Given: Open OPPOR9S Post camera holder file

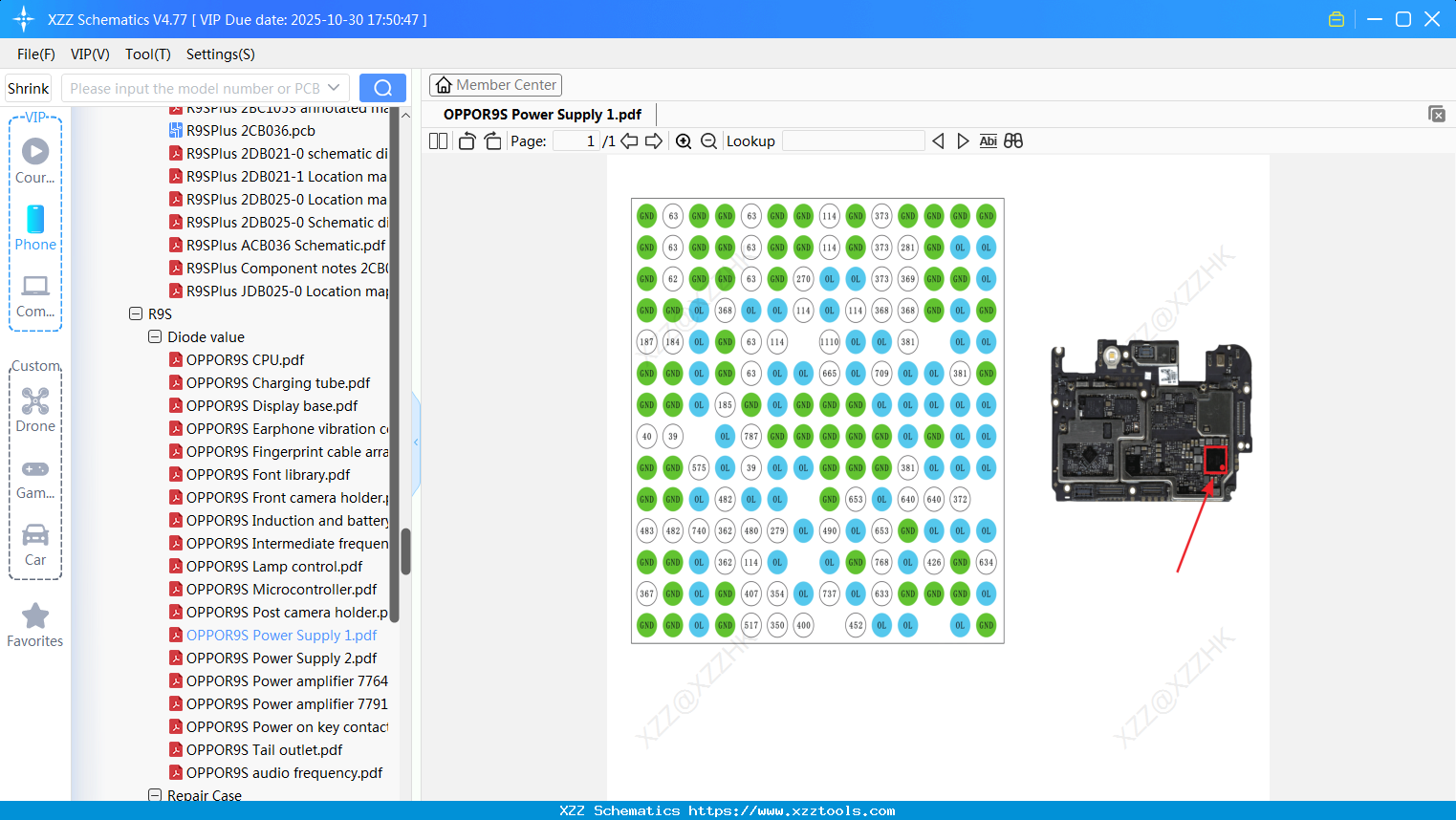Looking at the screenshot, I should (x=287, y=613).
